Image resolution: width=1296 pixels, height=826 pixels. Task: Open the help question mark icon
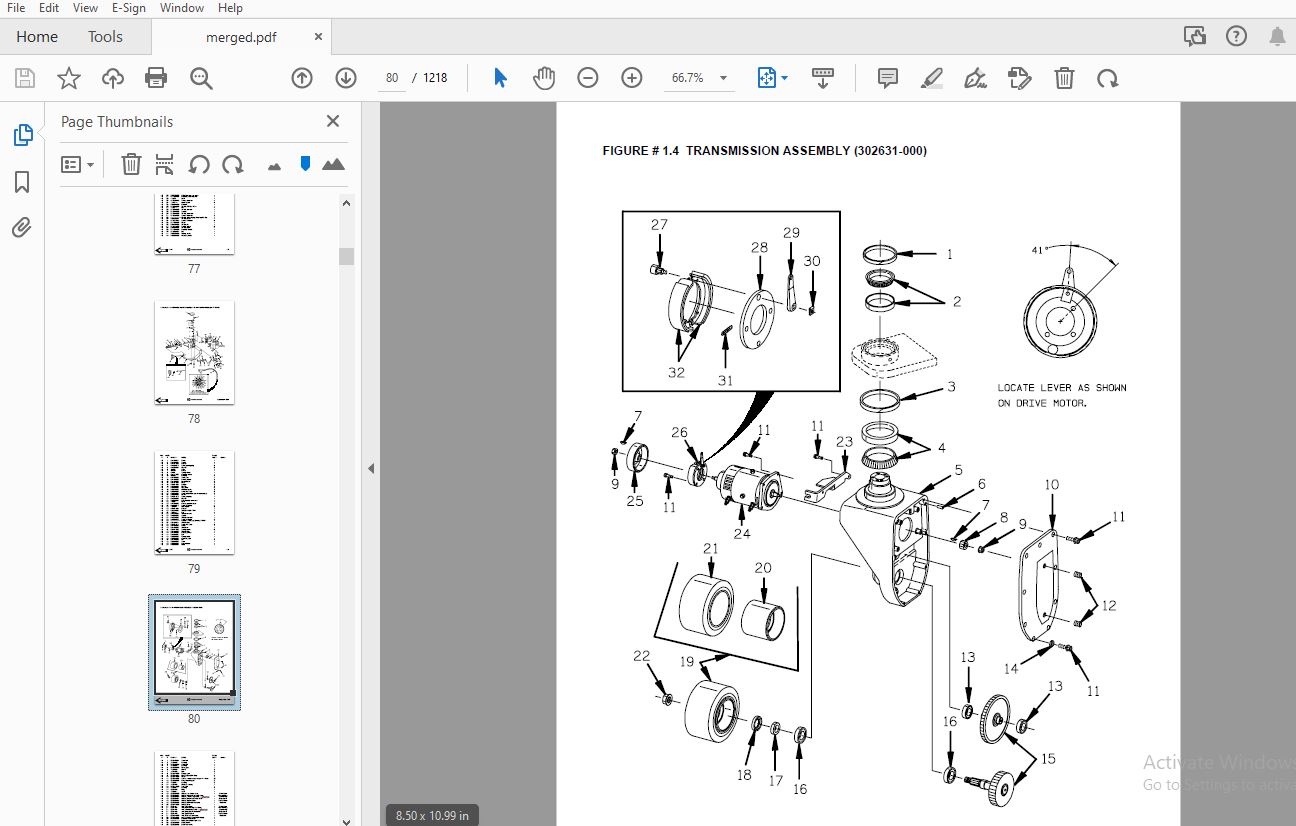click(x=1236, y=37)
